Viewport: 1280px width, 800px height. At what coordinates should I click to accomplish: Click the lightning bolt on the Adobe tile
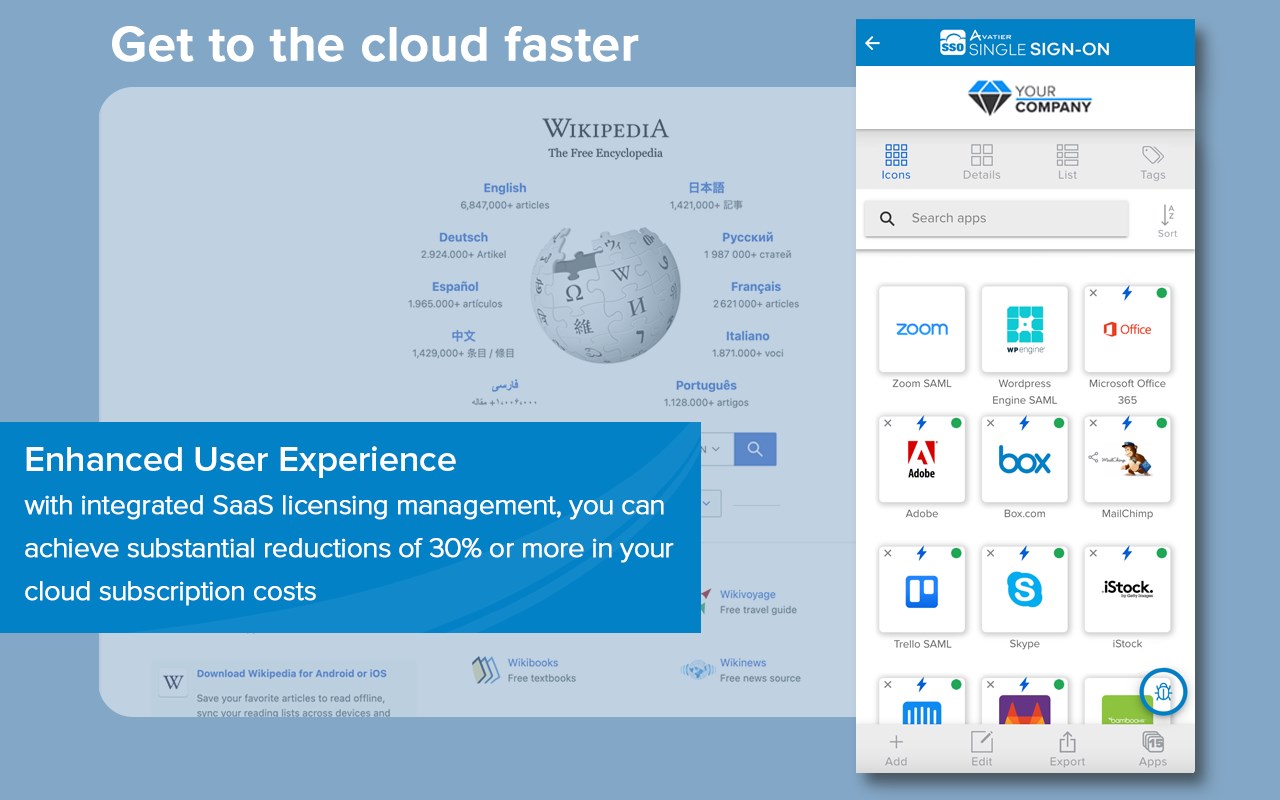(x=921, y=424)
